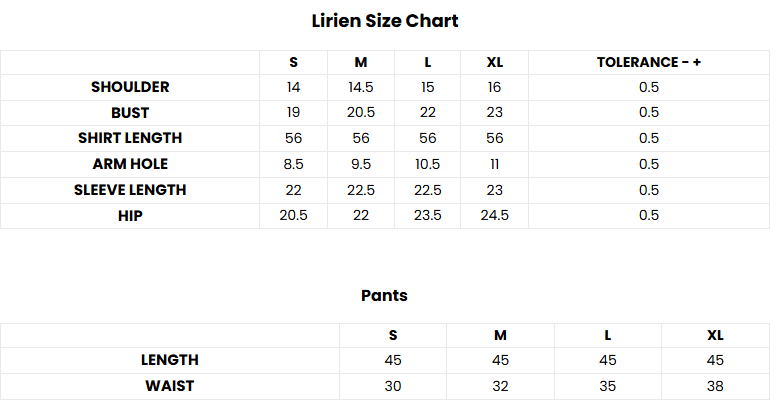Click the TOLERANCE - + column header

[x=649, y=62]
